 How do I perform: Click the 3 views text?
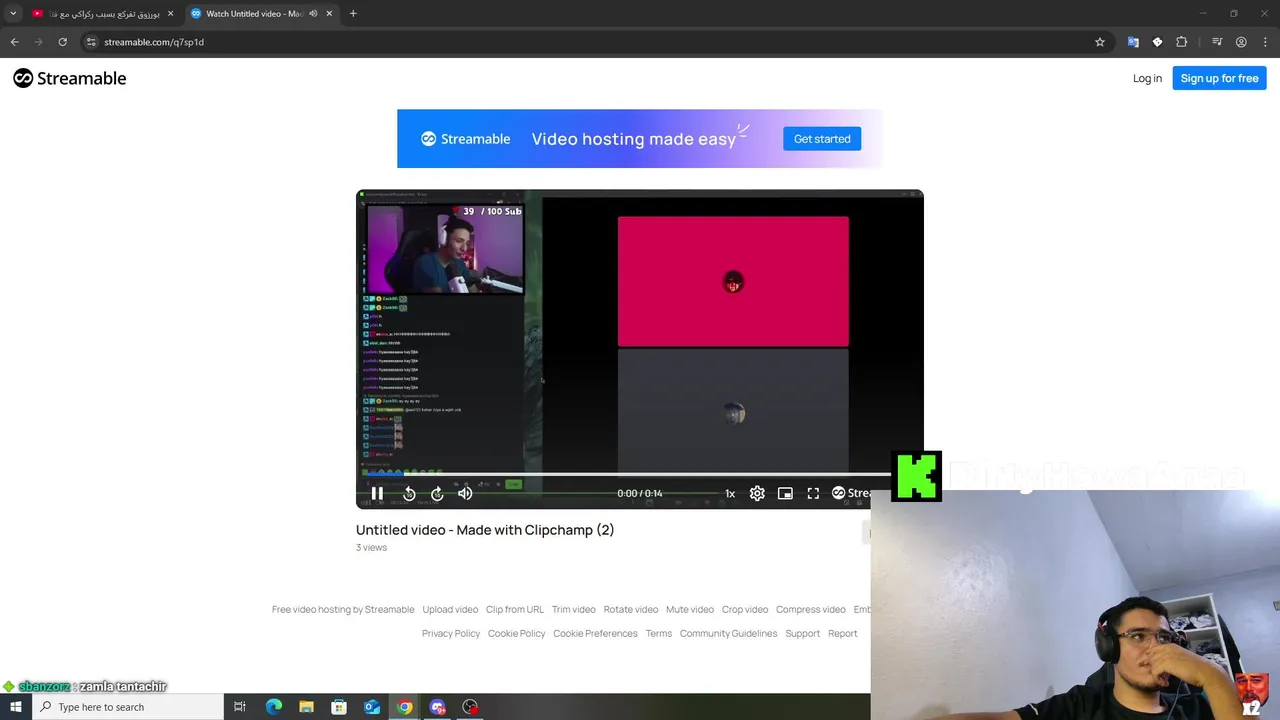(x=371, y=547)
